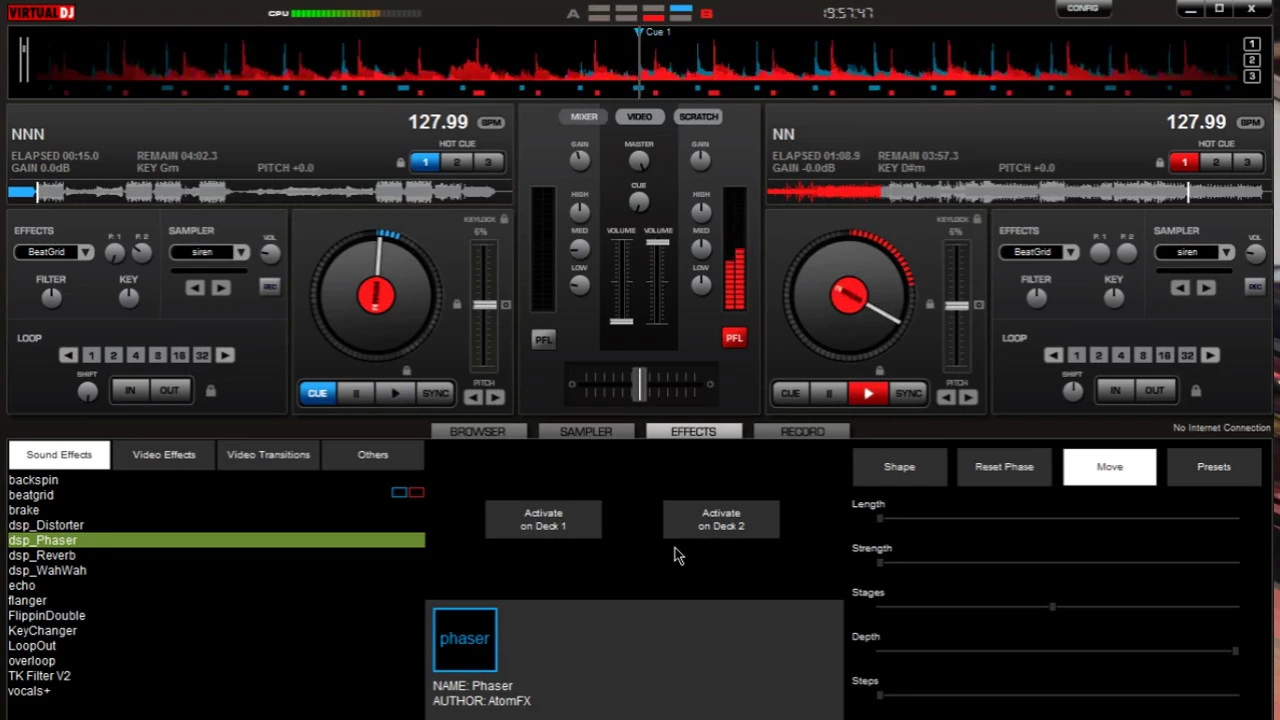The height and width of the screenshot is (720, 1280).
Task: Set left deck loop length to 32
Action: [x=202, y=355]
